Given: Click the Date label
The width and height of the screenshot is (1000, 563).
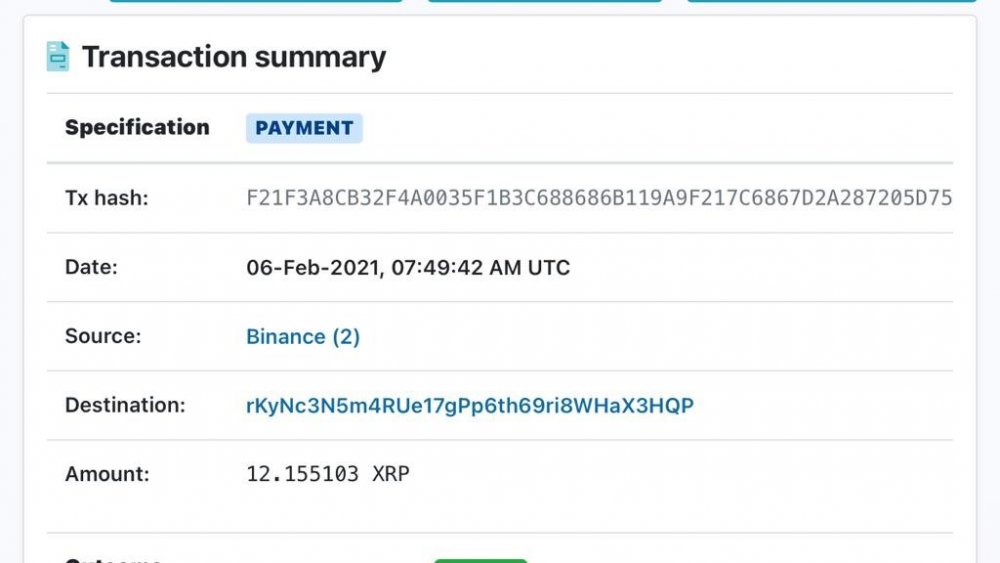Looking at the screenshot, I should click(91, 268).
